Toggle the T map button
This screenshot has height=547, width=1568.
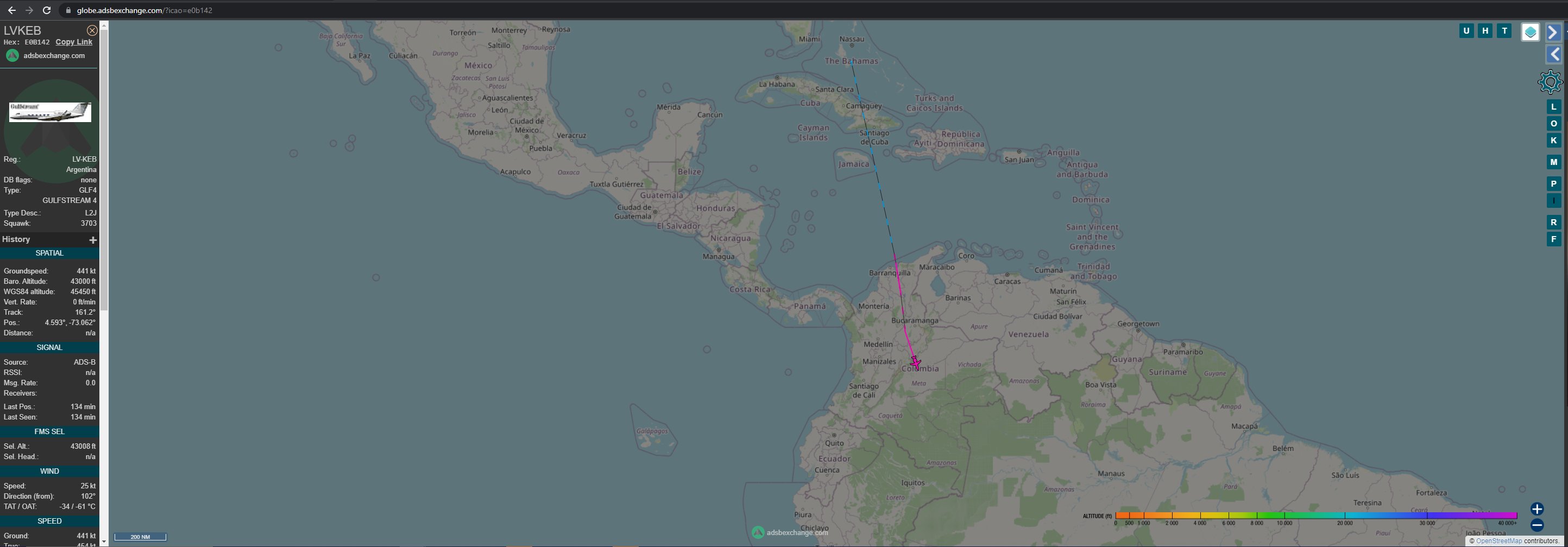tap(1504, 30)
